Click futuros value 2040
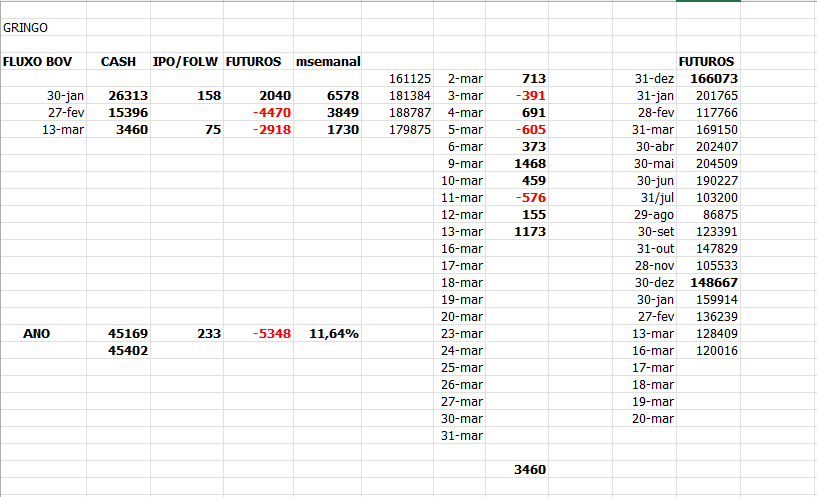Viewport: 817px width, 497px height. tap(258, 96)
